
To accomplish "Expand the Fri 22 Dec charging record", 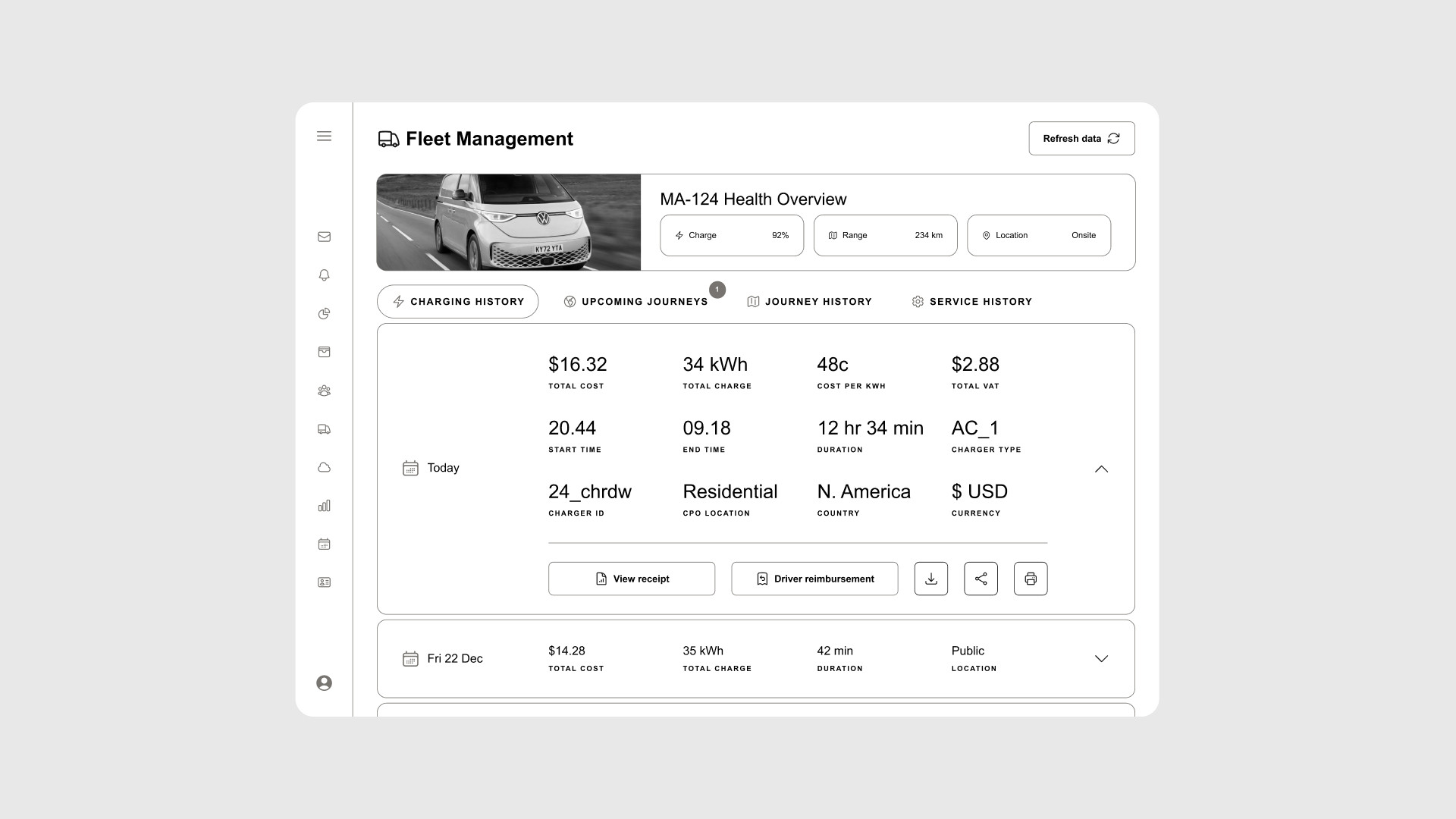I will [1102, 658].
